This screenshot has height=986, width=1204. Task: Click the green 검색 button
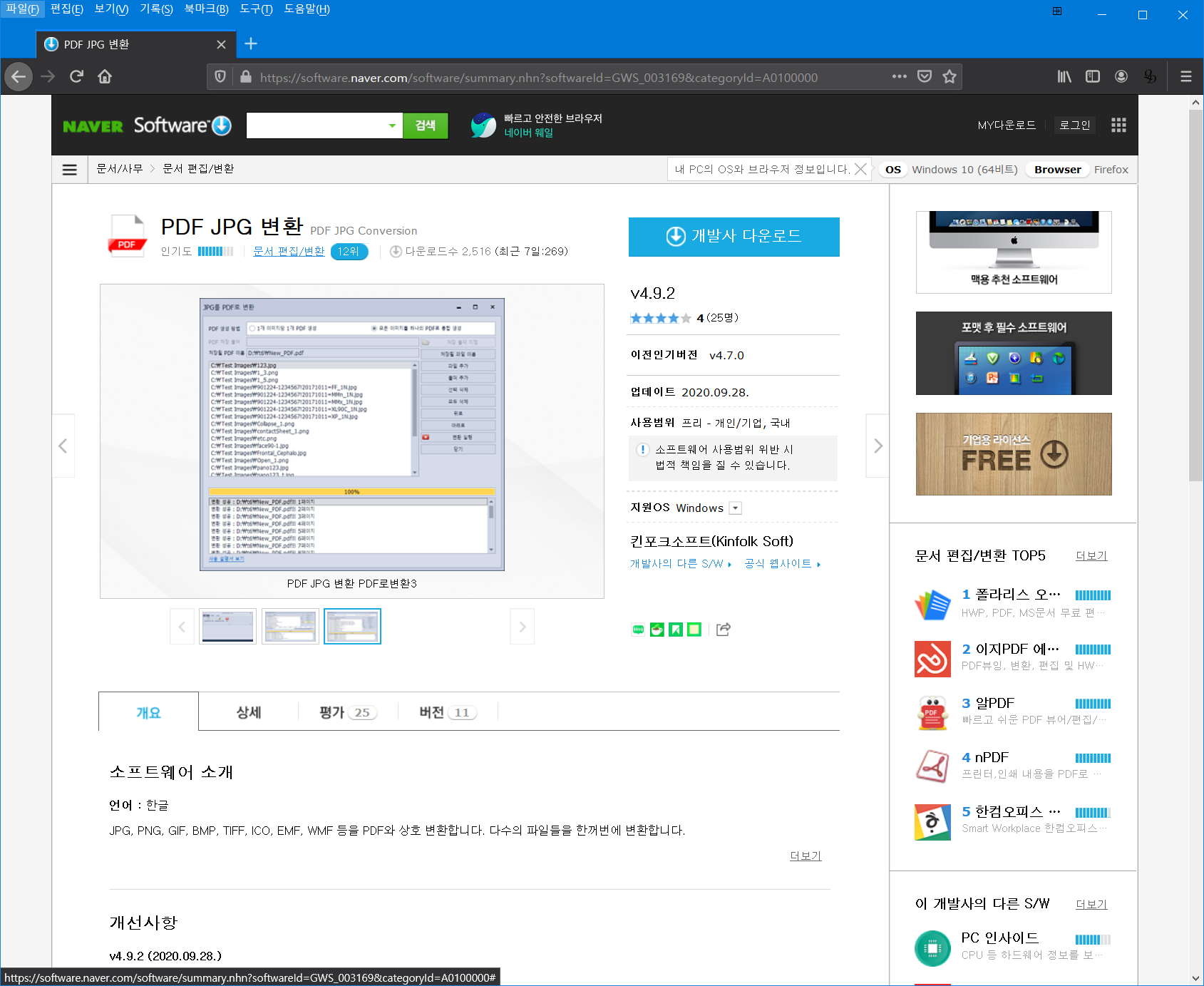[426, 125]
